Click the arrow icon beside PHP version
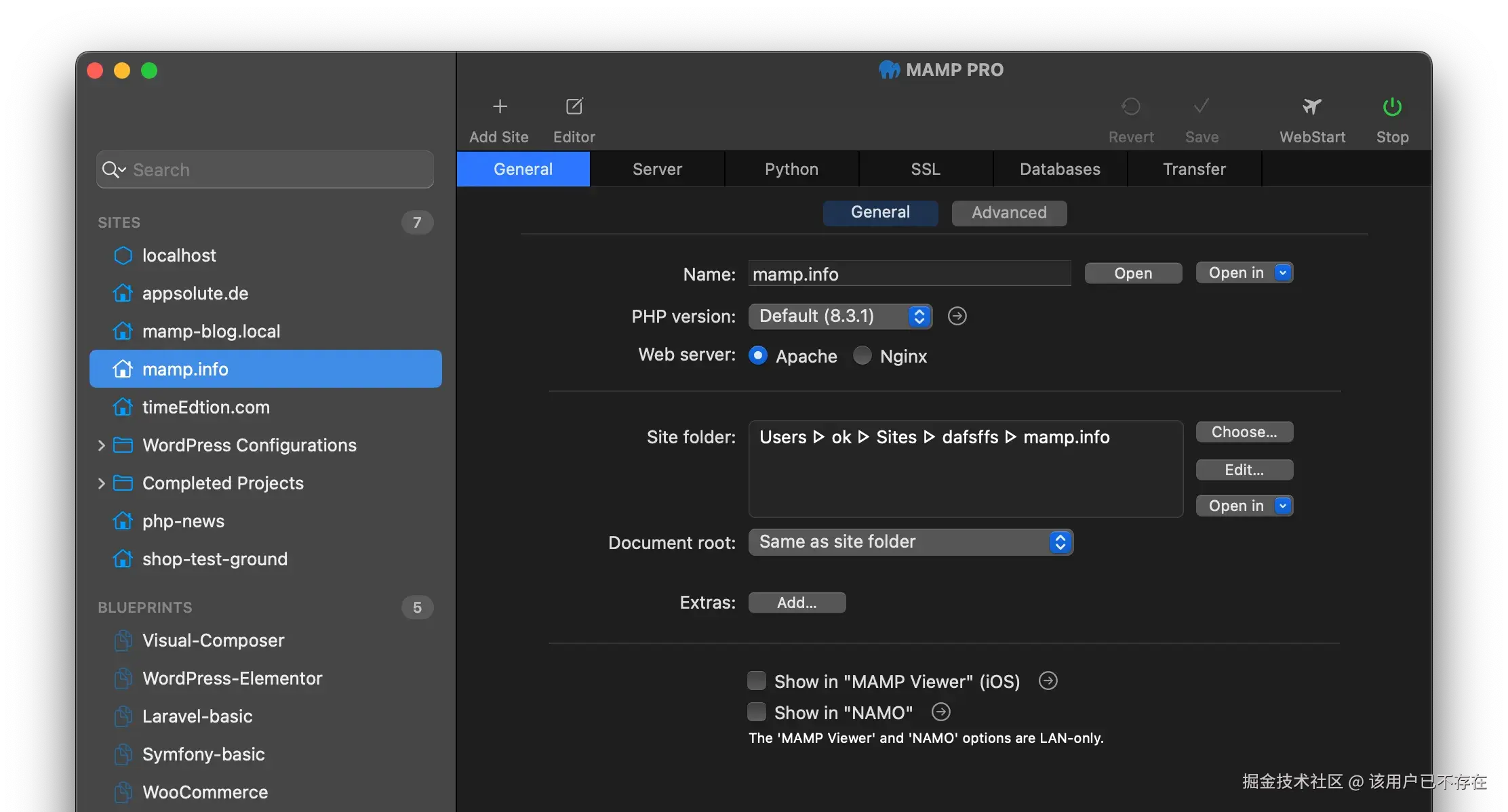Screen dimensions: 1508x812 (x=957, y=316)
